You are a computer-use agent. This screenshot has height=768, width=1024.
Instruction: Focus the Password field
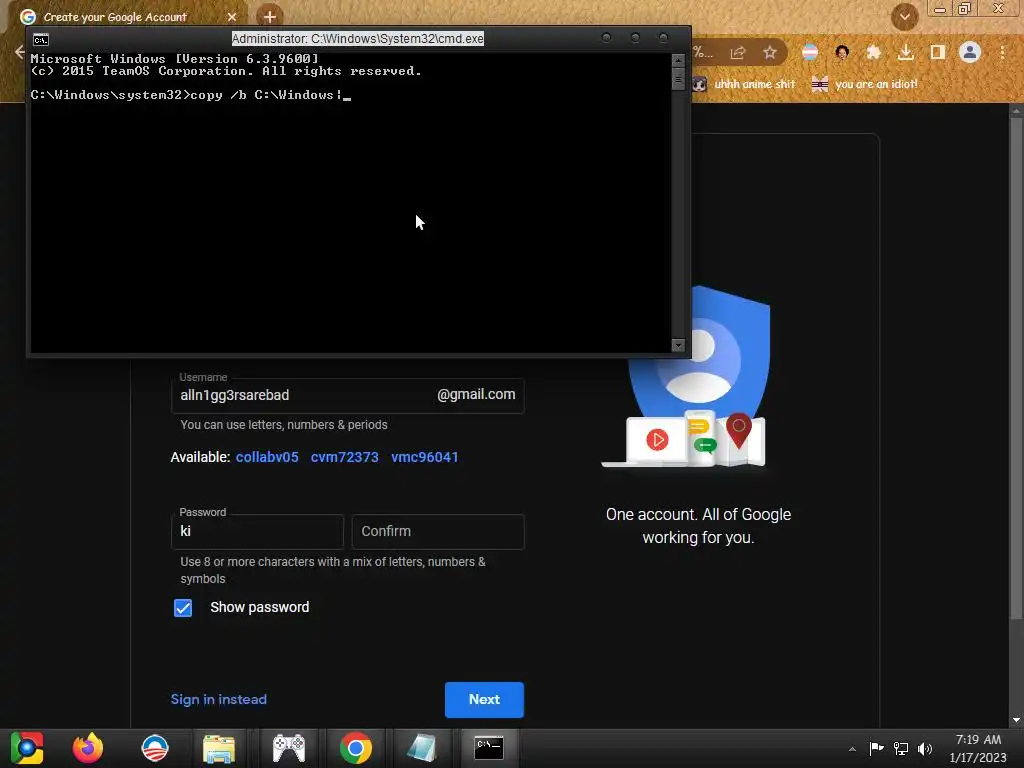coord(257,532)
